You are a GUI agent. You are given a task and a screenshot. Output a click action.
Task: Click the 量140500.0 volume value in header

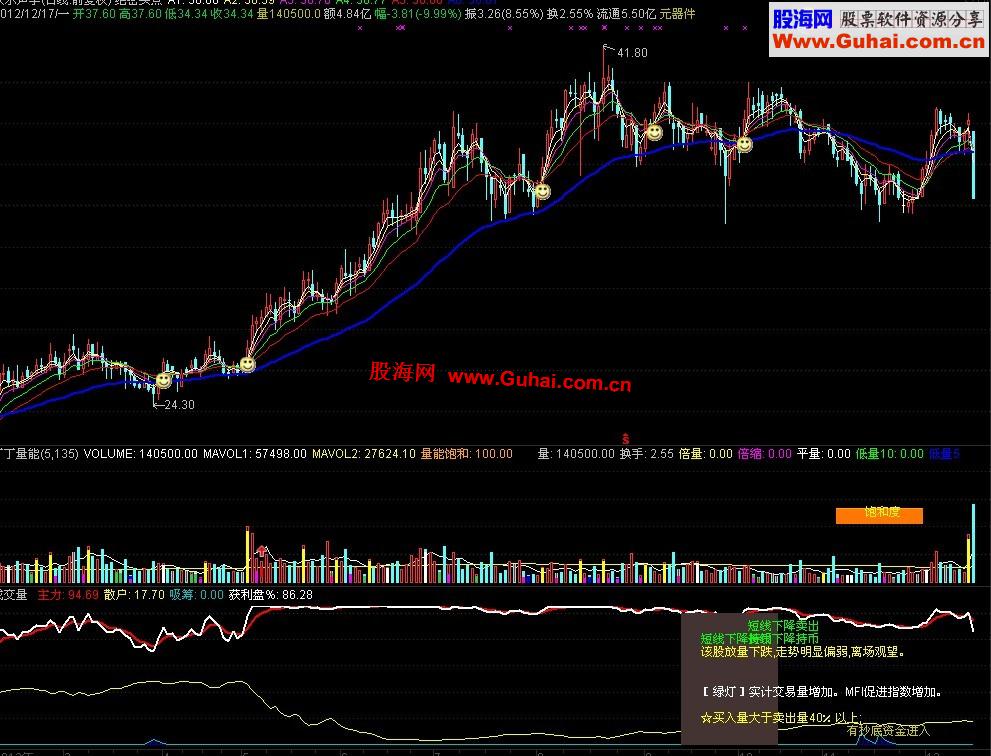[289, 13]
